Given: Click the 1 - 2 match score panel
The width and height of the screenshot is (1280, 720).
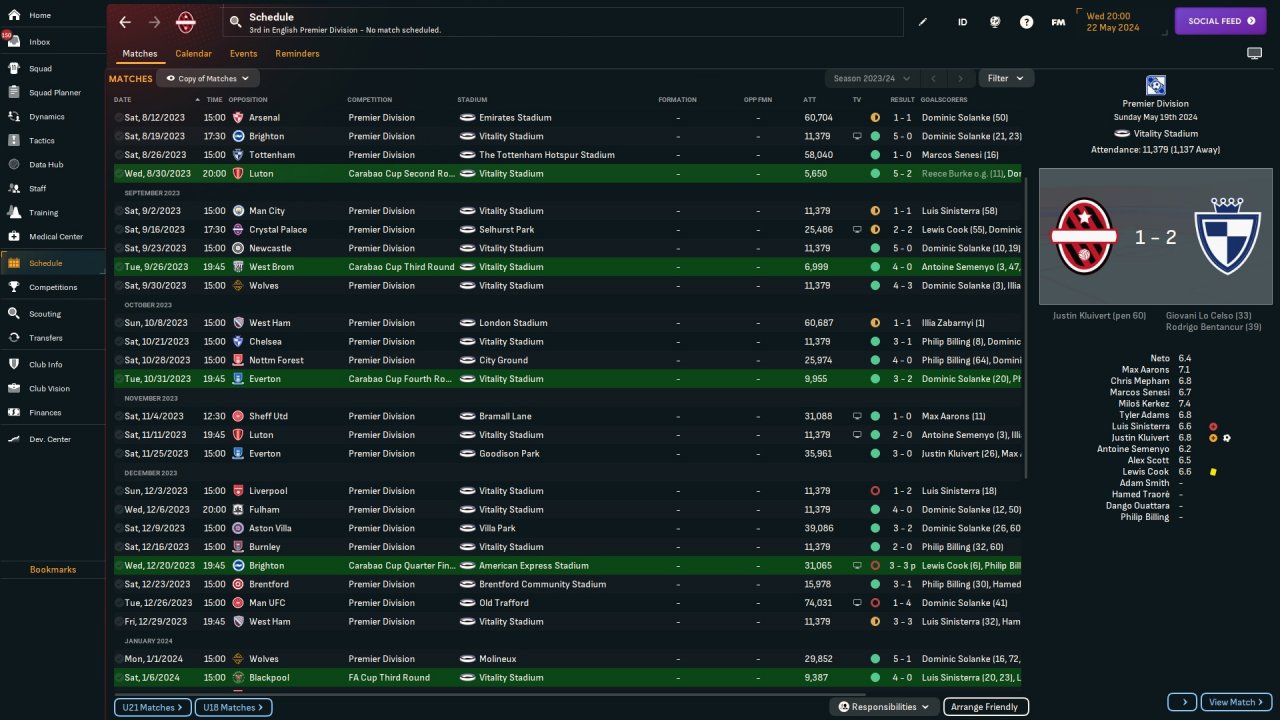Looking at the screenshot, I should pos(1155,237).
